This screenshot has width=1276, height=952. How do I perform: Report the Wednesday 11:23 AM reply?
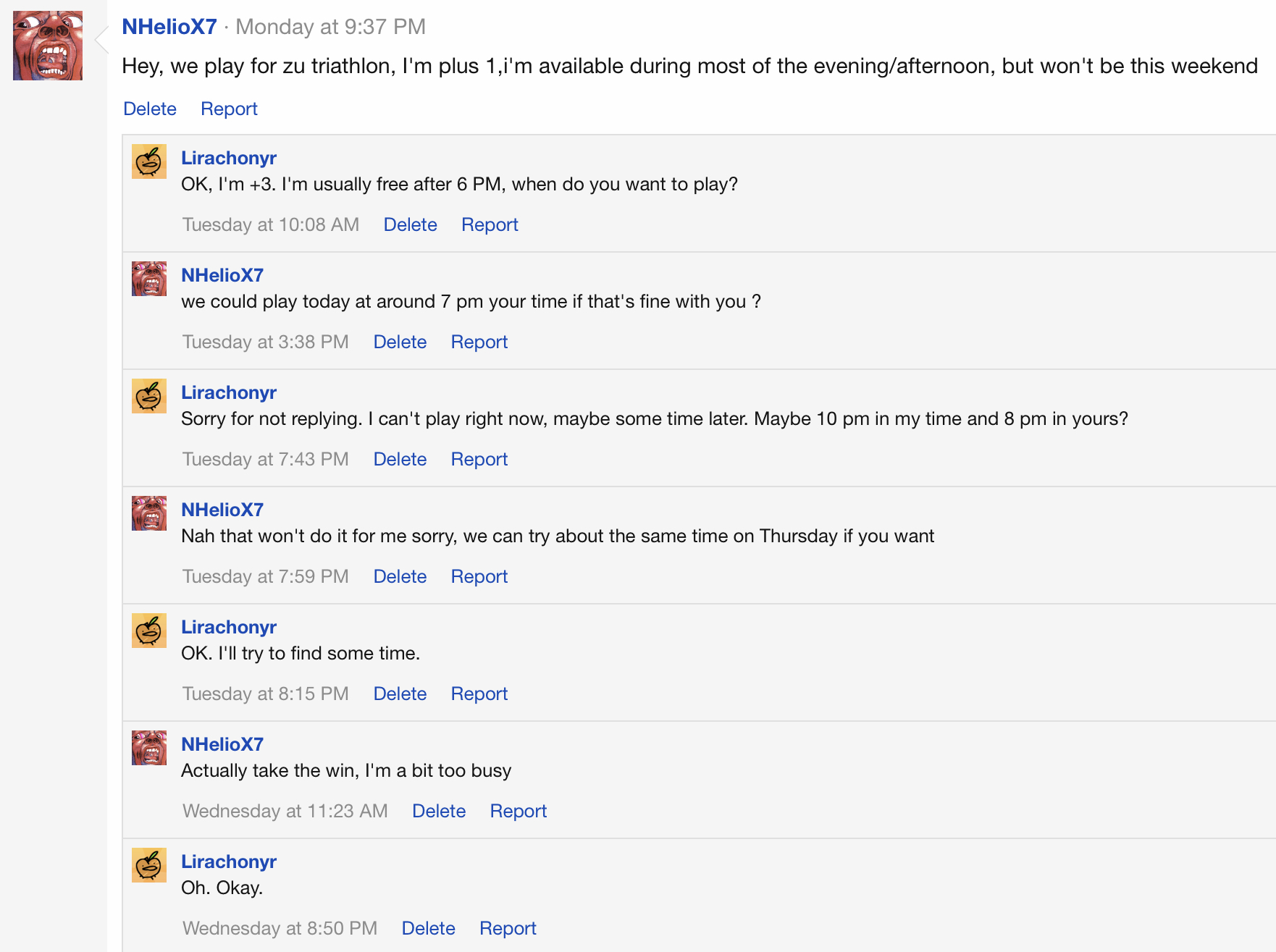[518, 811]
